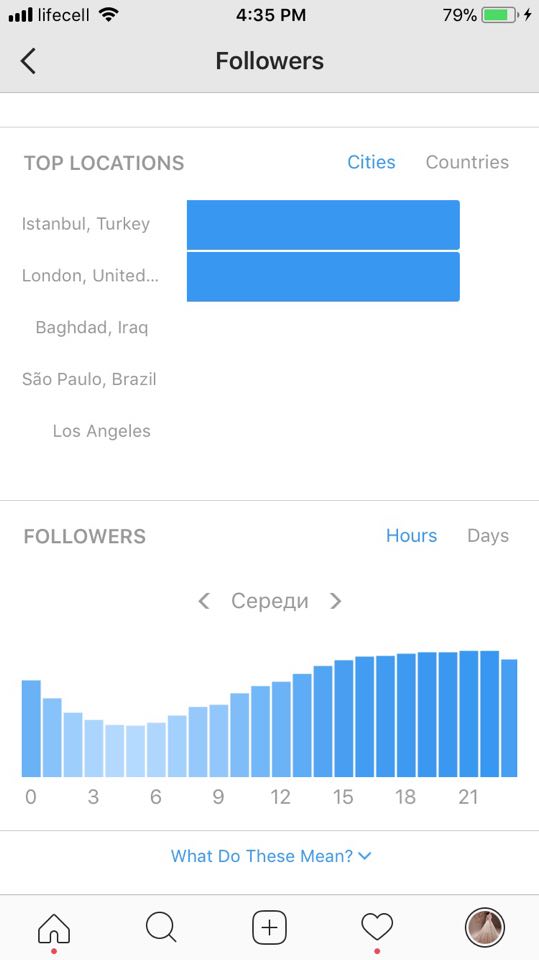
Task: Open the Home feed icon
Action: [x=54, y=928]
